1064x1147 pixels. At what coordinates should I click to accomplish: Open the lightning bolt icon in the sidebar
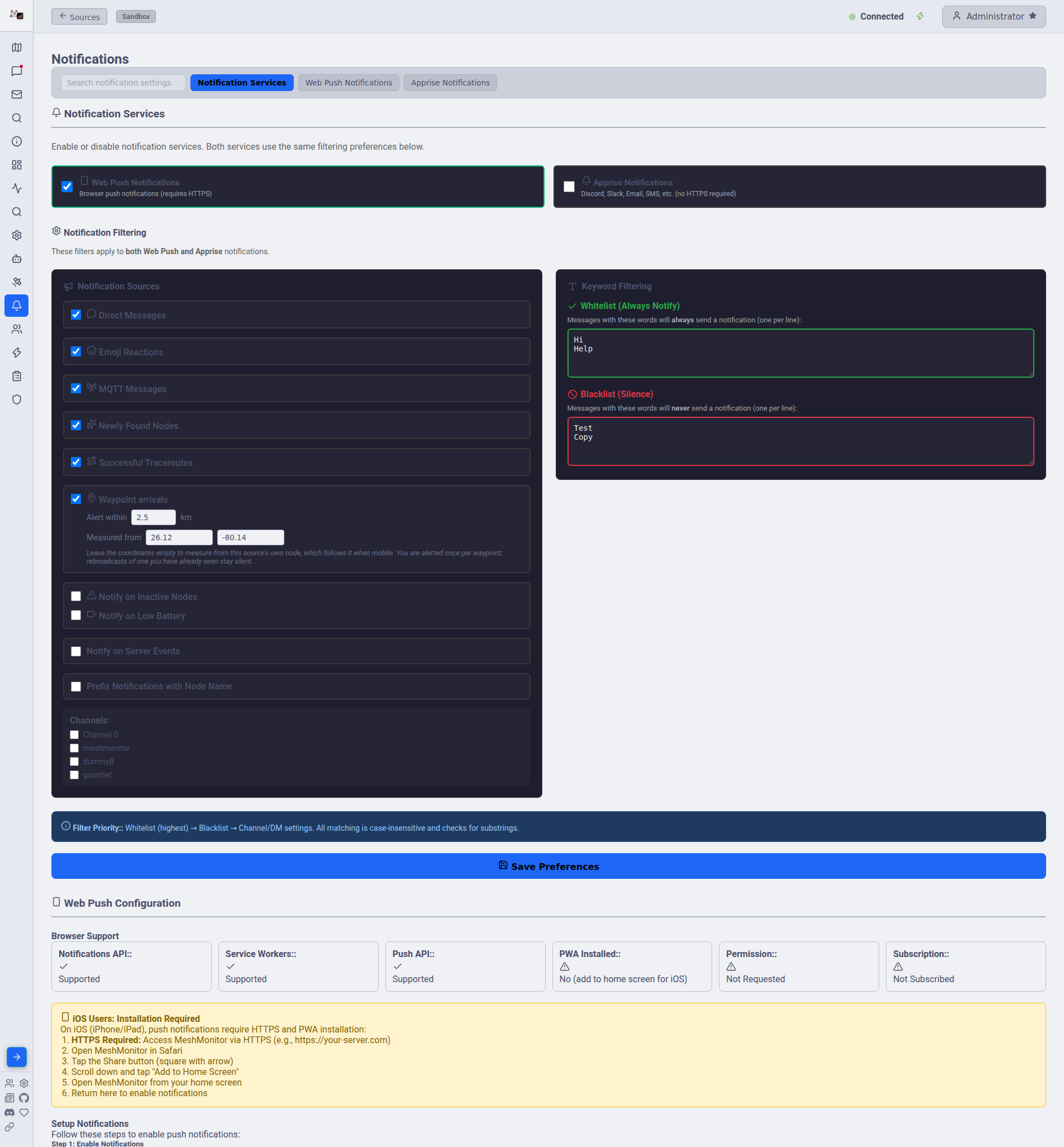coord(17,353)
